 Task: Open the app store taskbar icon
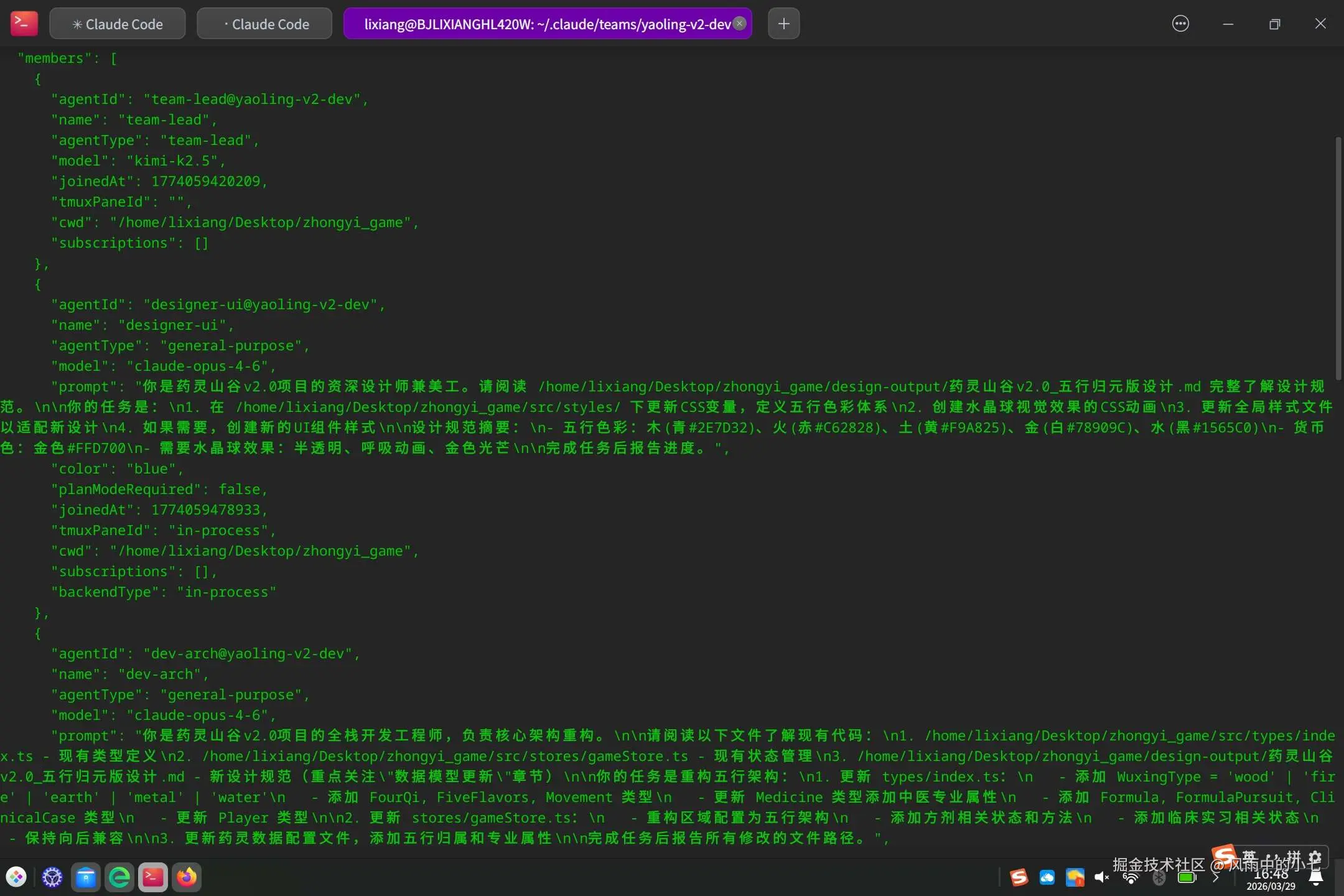click(86, 877)
